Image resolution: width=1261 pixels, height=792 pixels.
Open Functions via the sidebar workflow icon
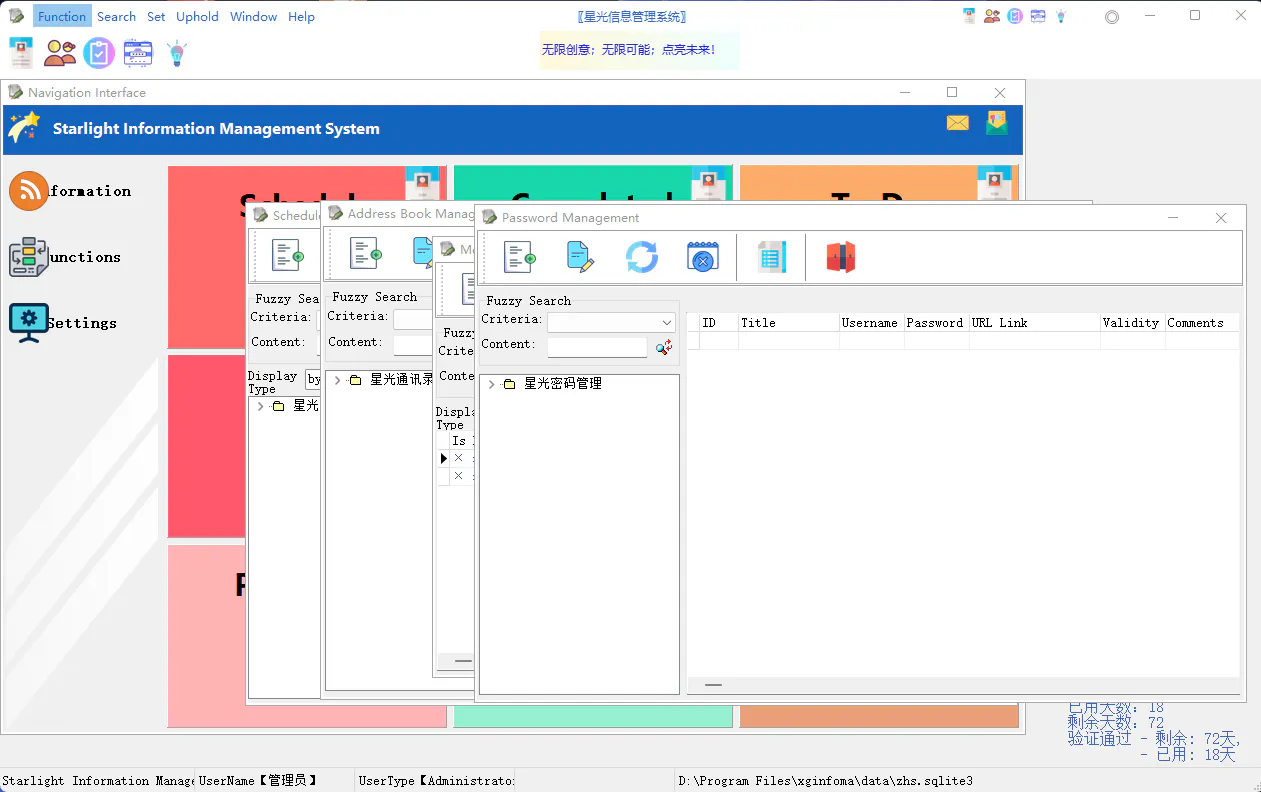click(x=29, y=257)
